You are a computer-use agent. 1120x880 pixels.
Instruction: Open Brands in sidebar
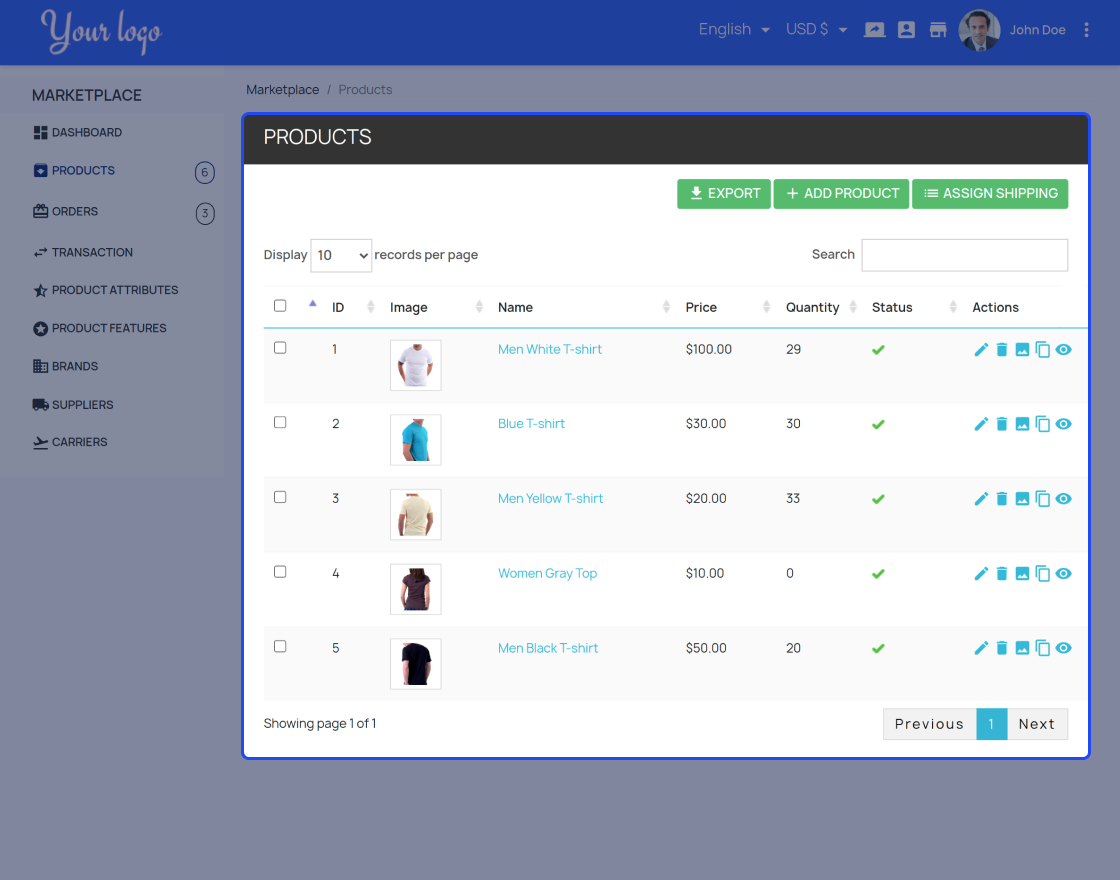coord(66,366)
